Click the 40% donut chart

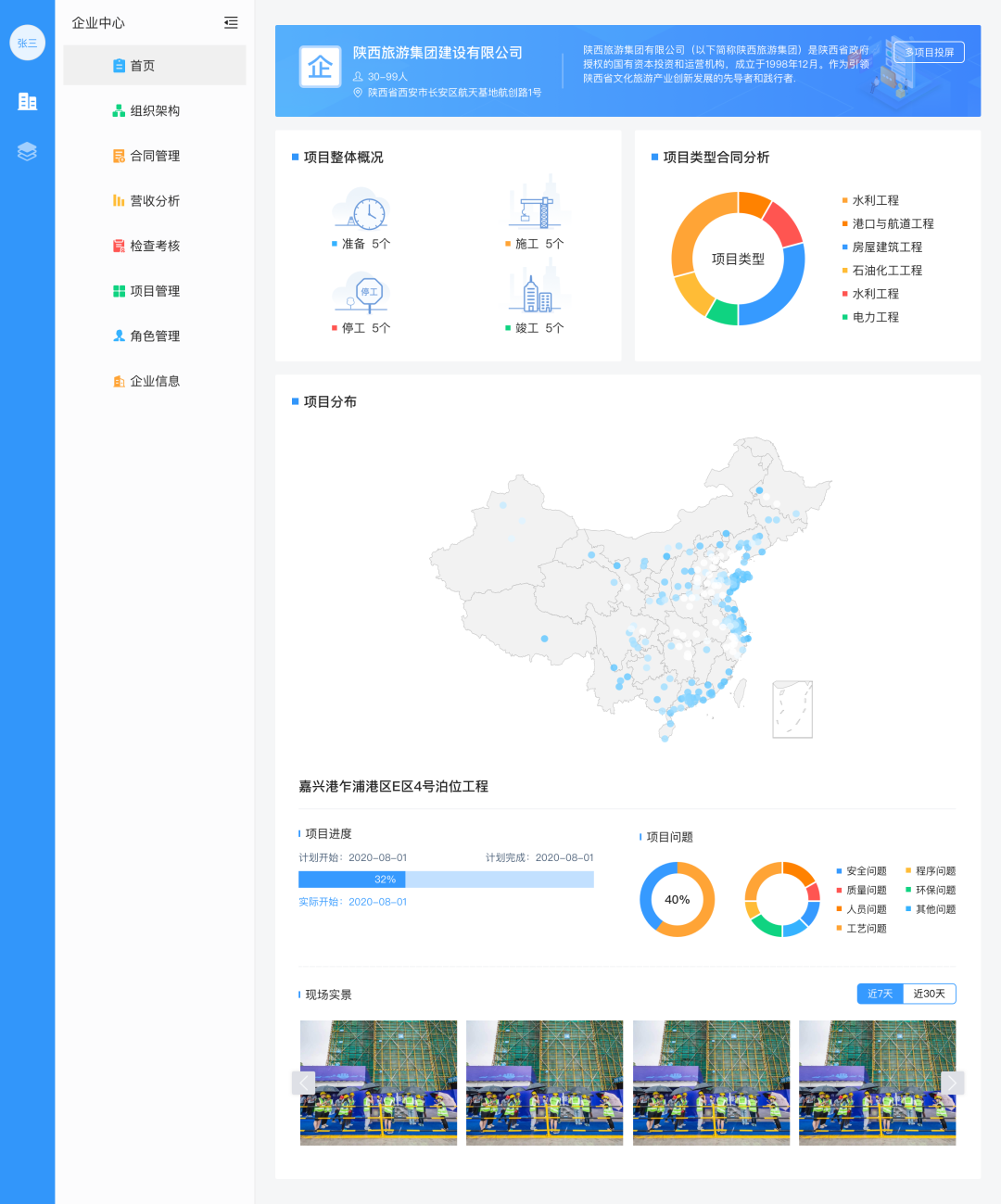[x=678, y=899]
